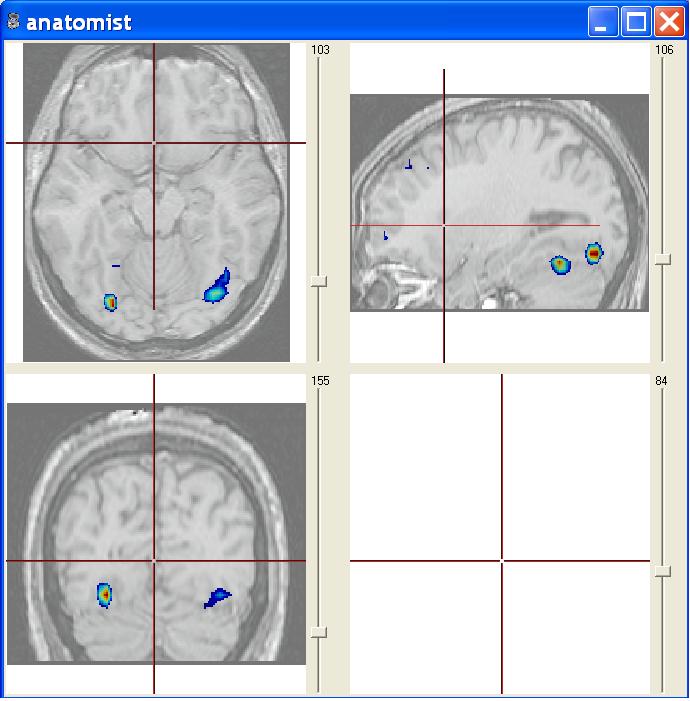Select the blue-green activation cluster in axial view

pos(216,289)
